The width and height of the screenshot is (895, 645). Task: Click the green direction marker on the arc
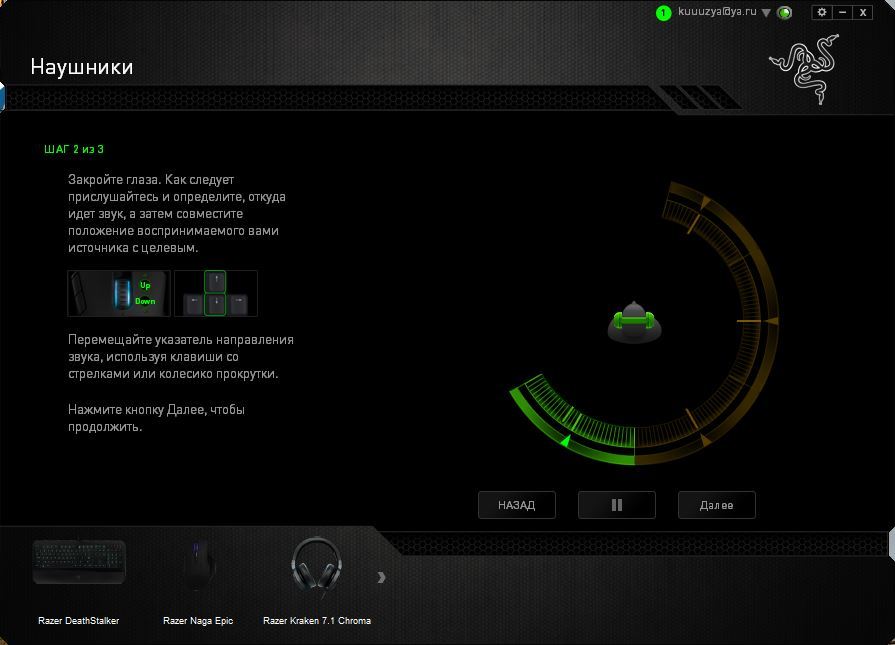565,439
